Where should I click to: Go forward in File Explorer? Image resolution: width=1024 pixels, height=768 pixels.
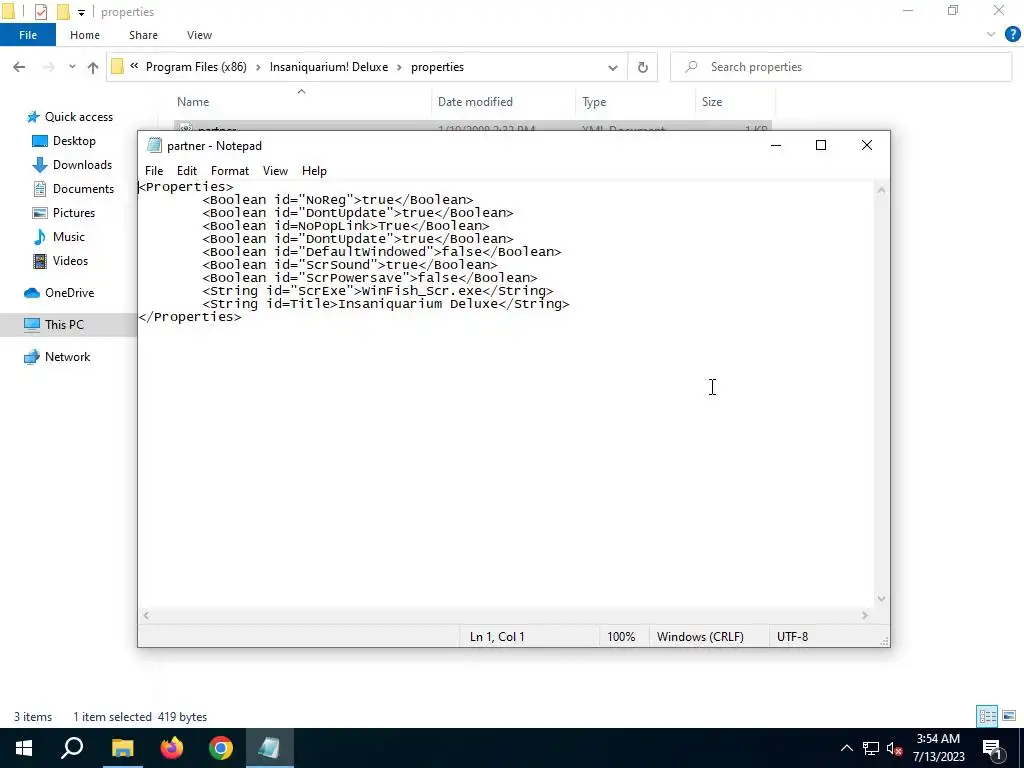(48, 67)
